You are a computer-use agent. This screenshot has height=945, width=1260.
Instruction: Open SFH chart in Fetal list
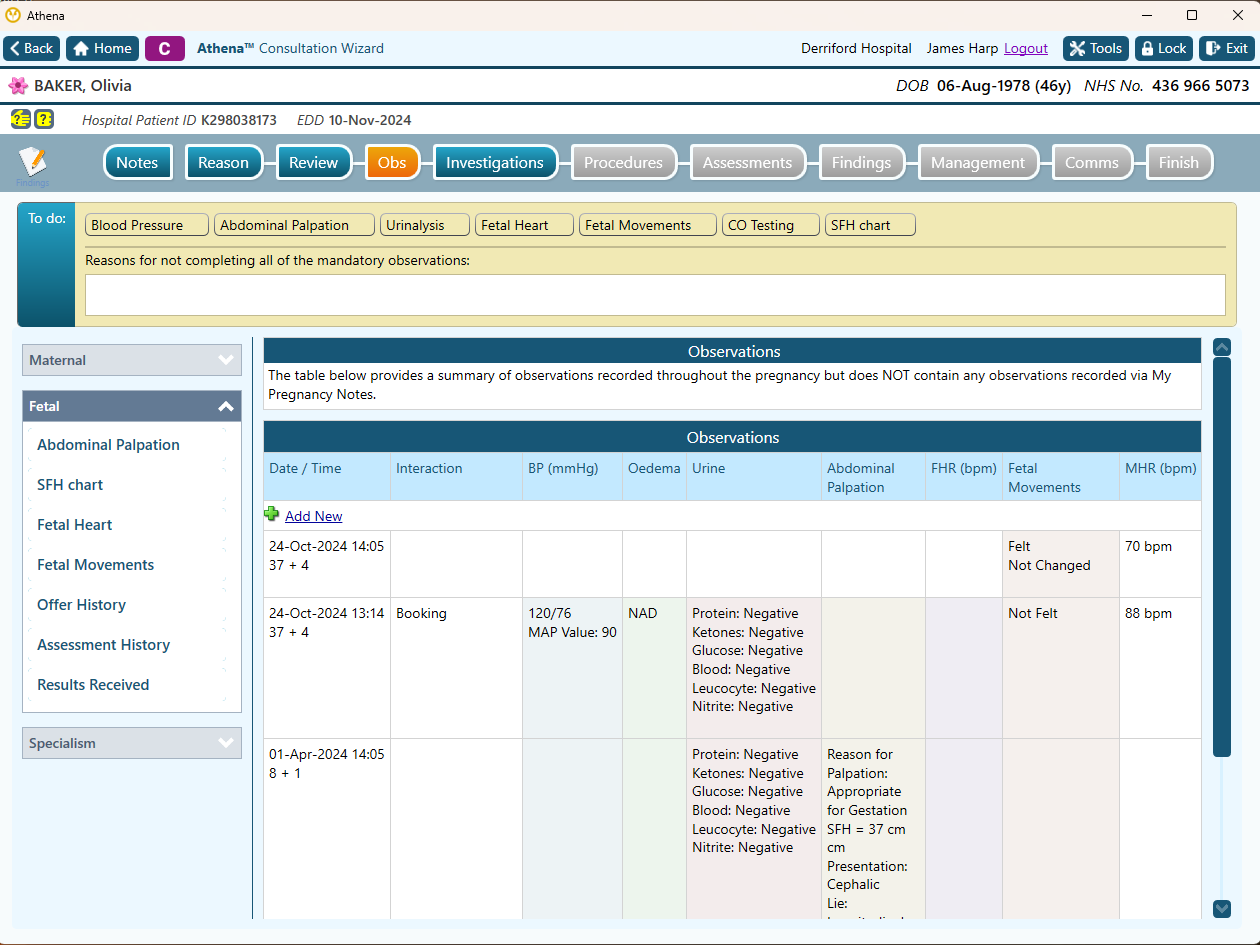click(x=70, y=485)
